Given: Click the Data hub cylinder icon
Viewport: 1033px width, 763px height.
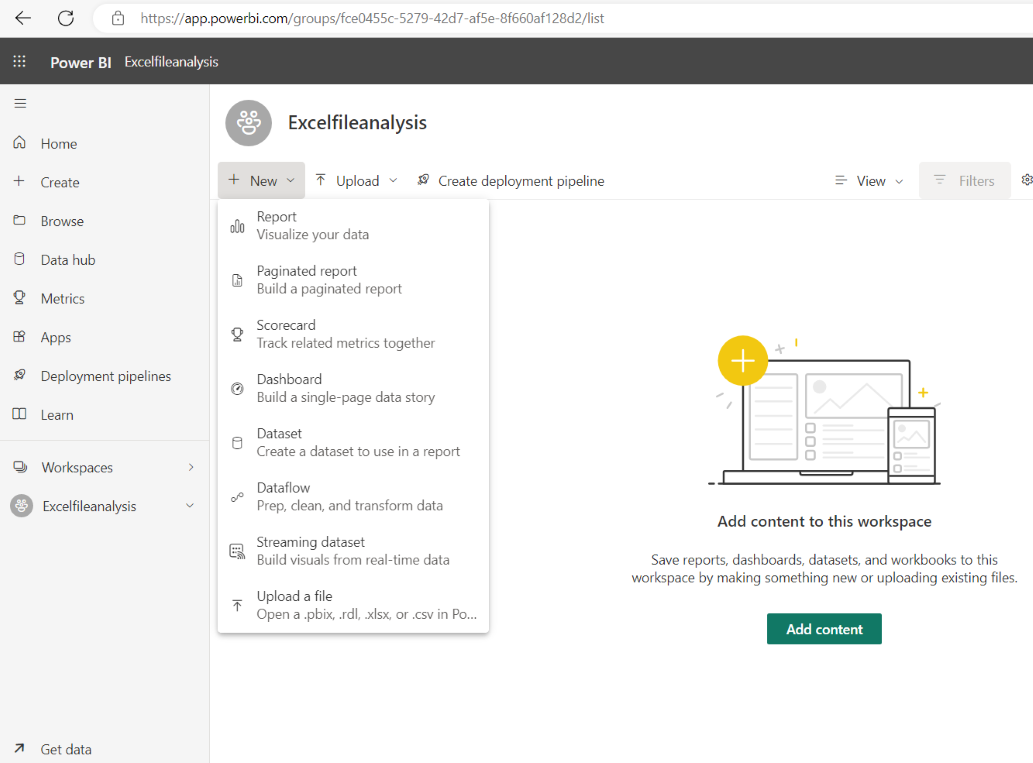Looking at the screenshot, I should point(20,259).
